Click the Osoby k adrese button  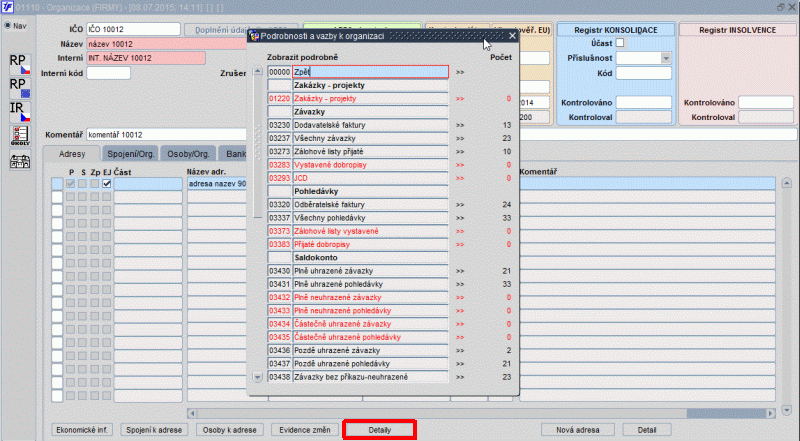click(x=230, y=430)
